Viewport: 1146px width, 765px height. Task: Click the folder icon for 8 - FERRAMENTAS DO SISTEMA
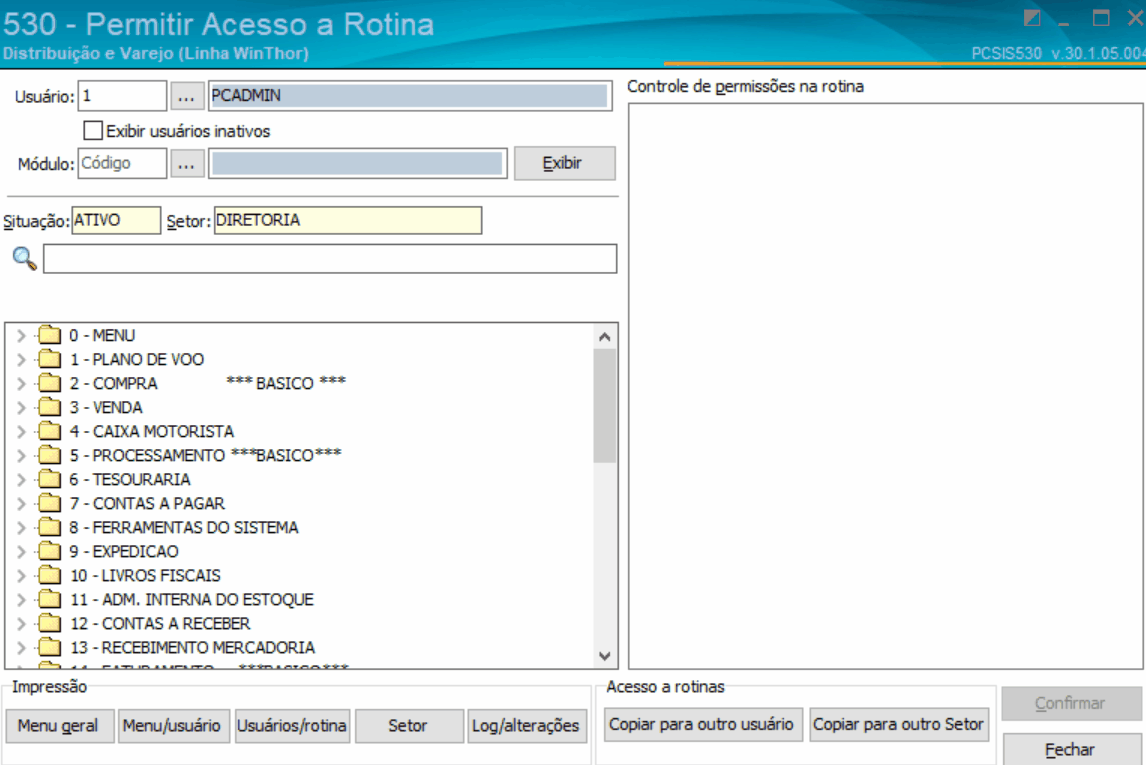[50, 528]
